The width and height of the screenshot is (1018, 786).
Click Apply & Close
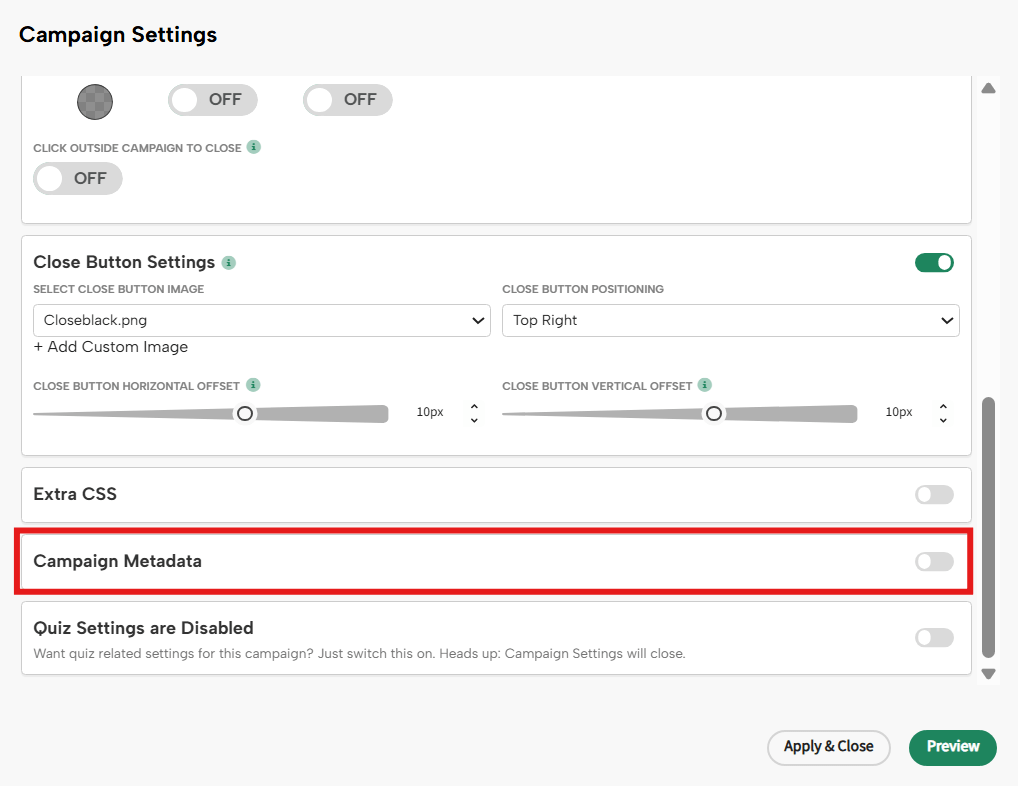click(x=828, y=747)
